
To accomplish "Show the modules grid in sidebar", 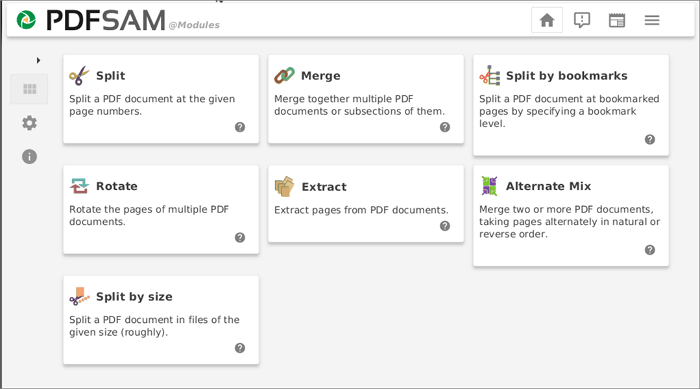I will coord(29,89).
